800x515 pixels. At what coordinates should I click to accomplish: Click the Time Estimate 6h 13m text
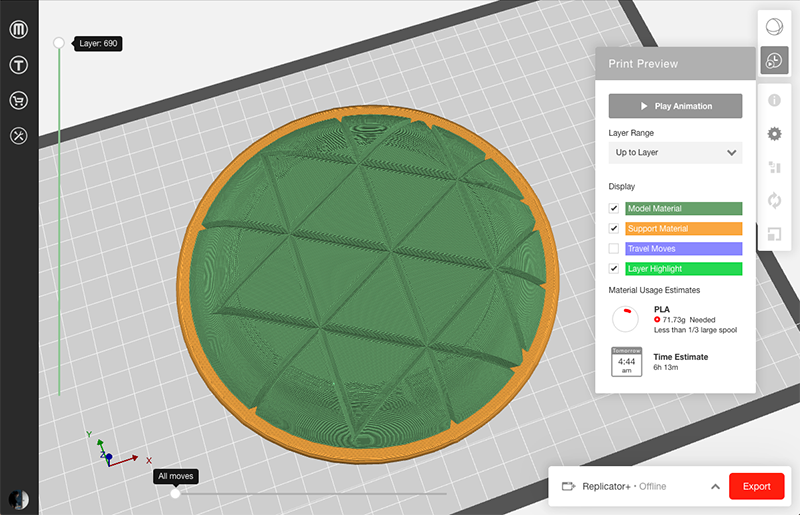681,362
